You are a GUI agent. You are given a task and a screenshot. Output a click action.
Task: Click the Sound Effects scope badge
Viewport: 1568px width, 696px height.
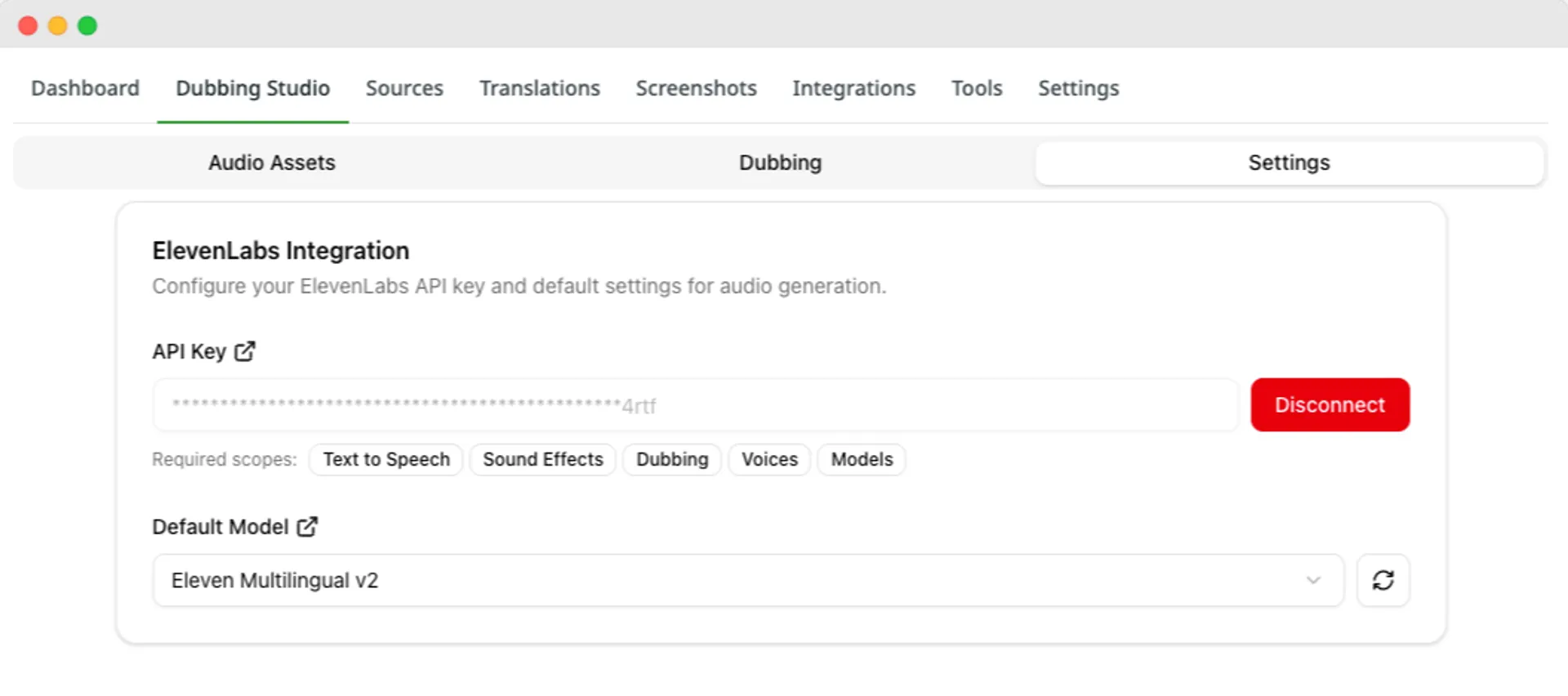pyautogui.click(x=543, y=460)
